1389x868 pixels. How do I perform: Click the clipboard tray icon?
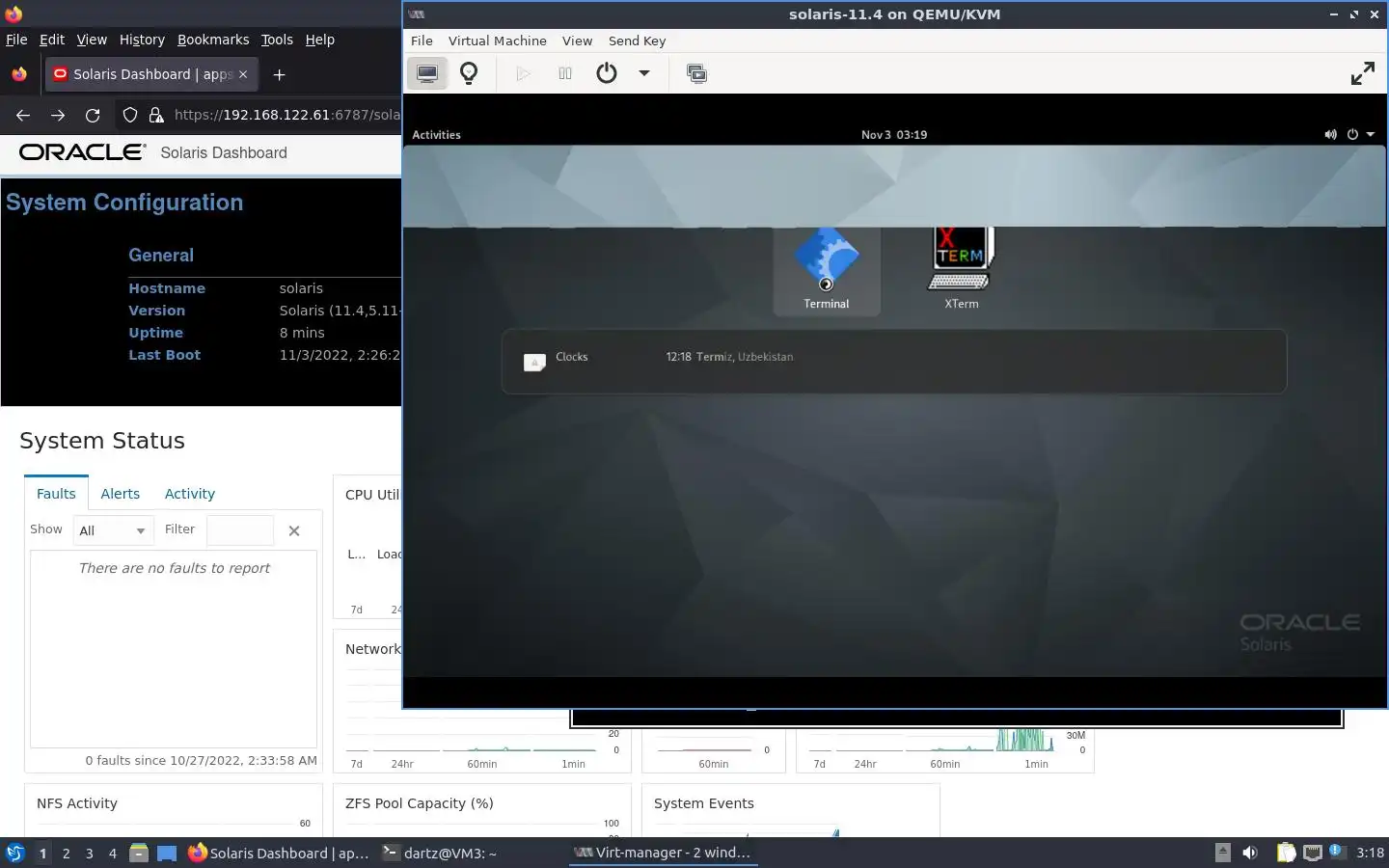click(1286, 853)
